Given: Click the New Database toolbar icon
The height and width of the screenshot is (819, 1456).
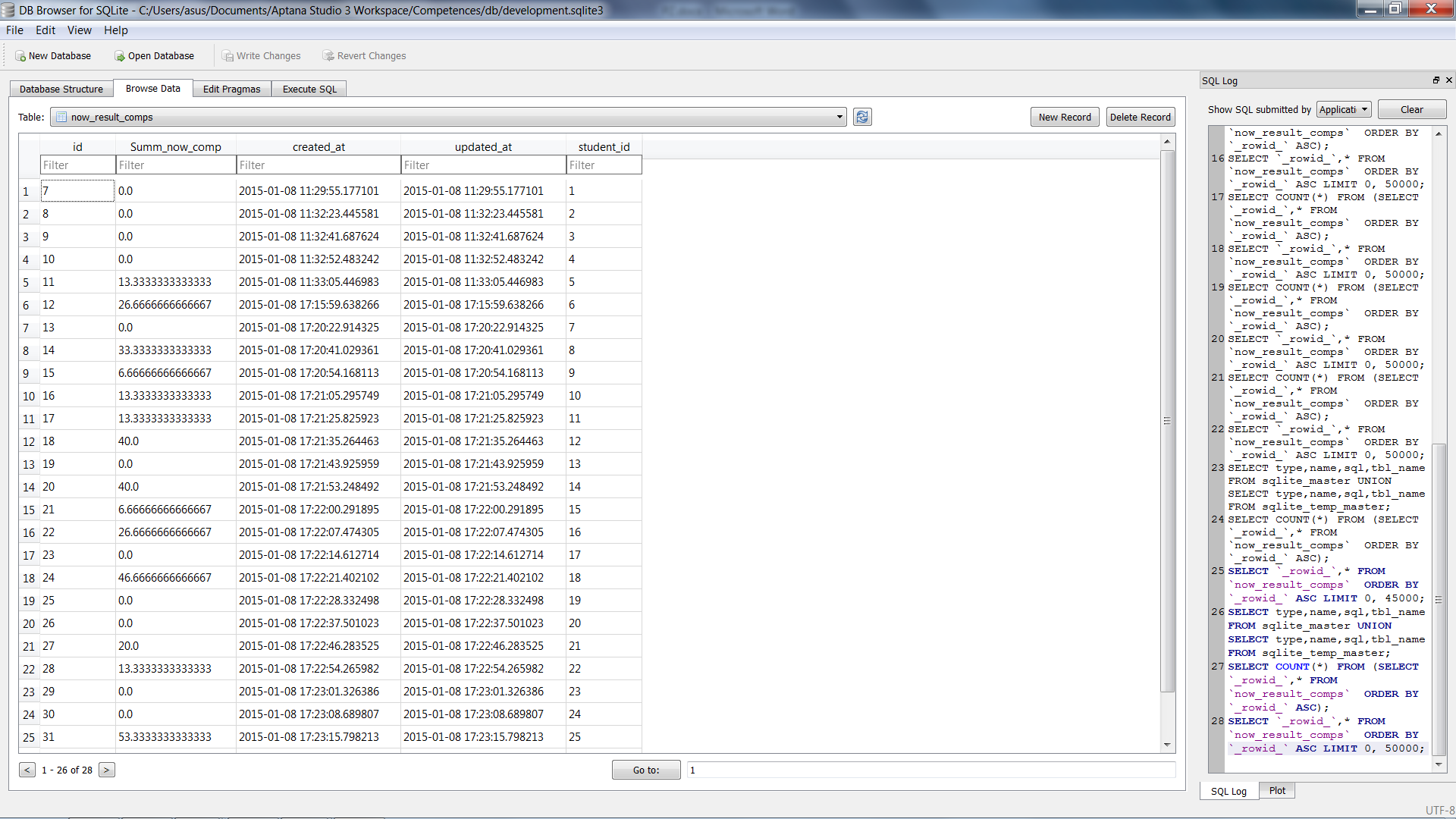Looking at the screenshot, I should [x=20, y=56].
